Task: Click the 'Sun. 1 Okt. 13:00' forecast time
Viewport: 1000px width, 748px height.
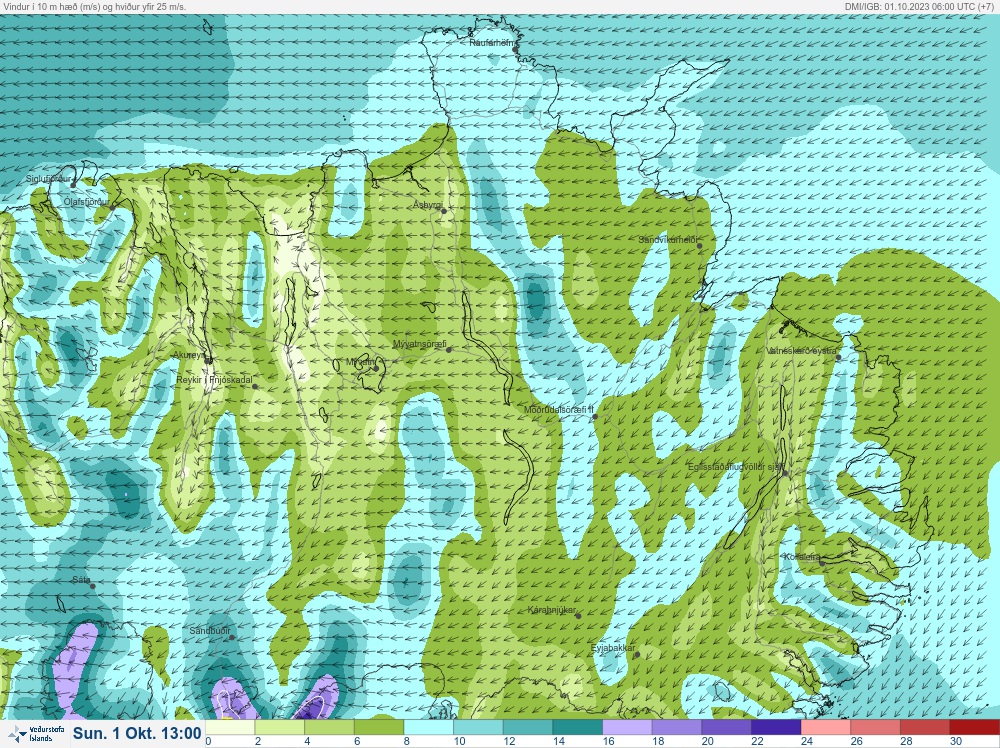Action: coord(137,733)
